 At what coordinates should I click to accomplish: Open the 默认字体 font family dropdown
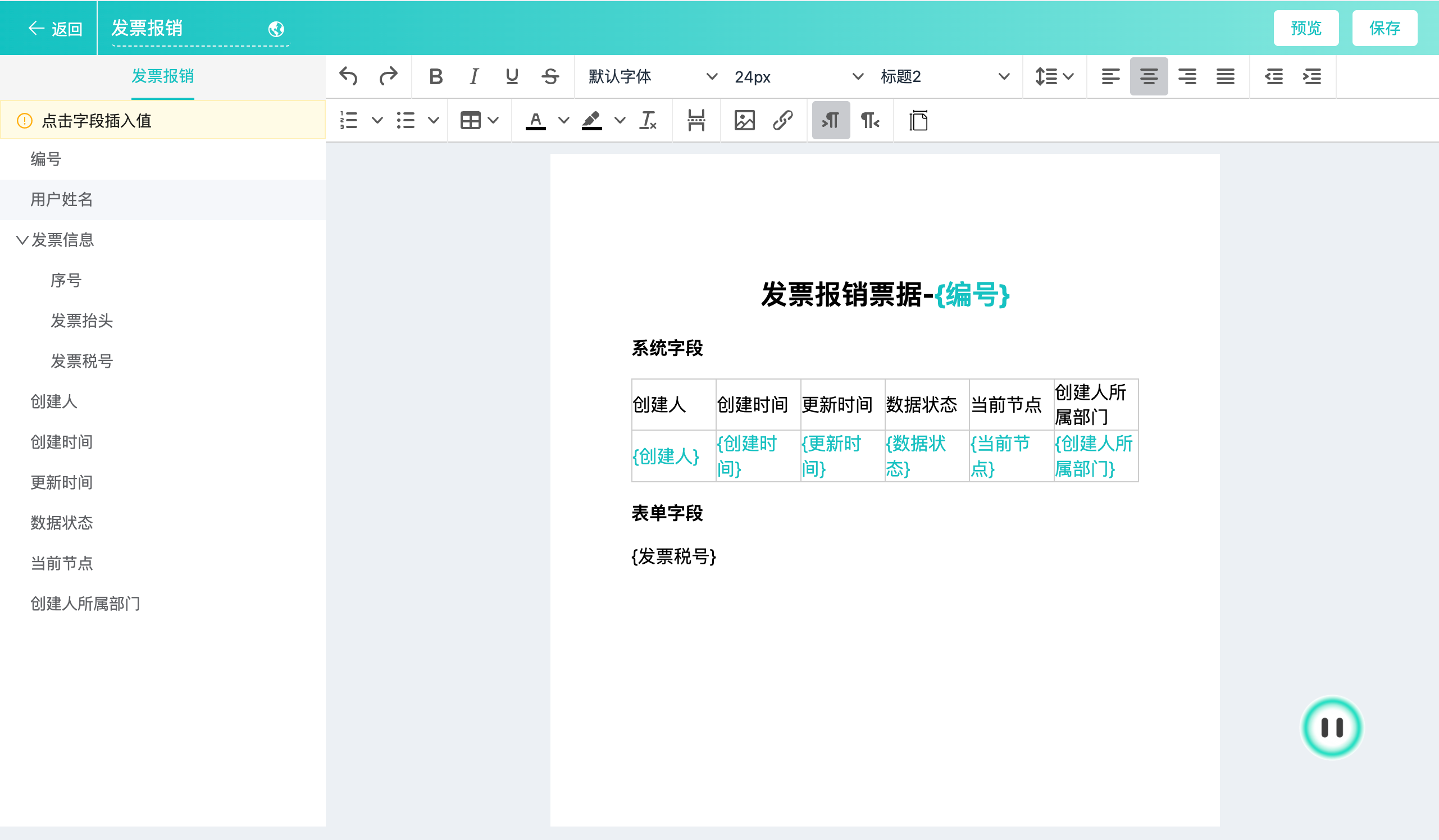(652, 76)
